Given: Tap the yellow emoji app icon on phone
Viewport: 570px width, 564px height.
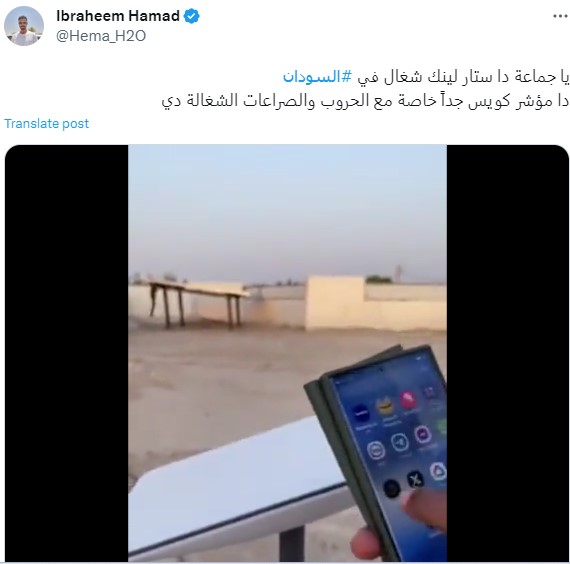Looking at the screenshot, I should coord(385,407).
